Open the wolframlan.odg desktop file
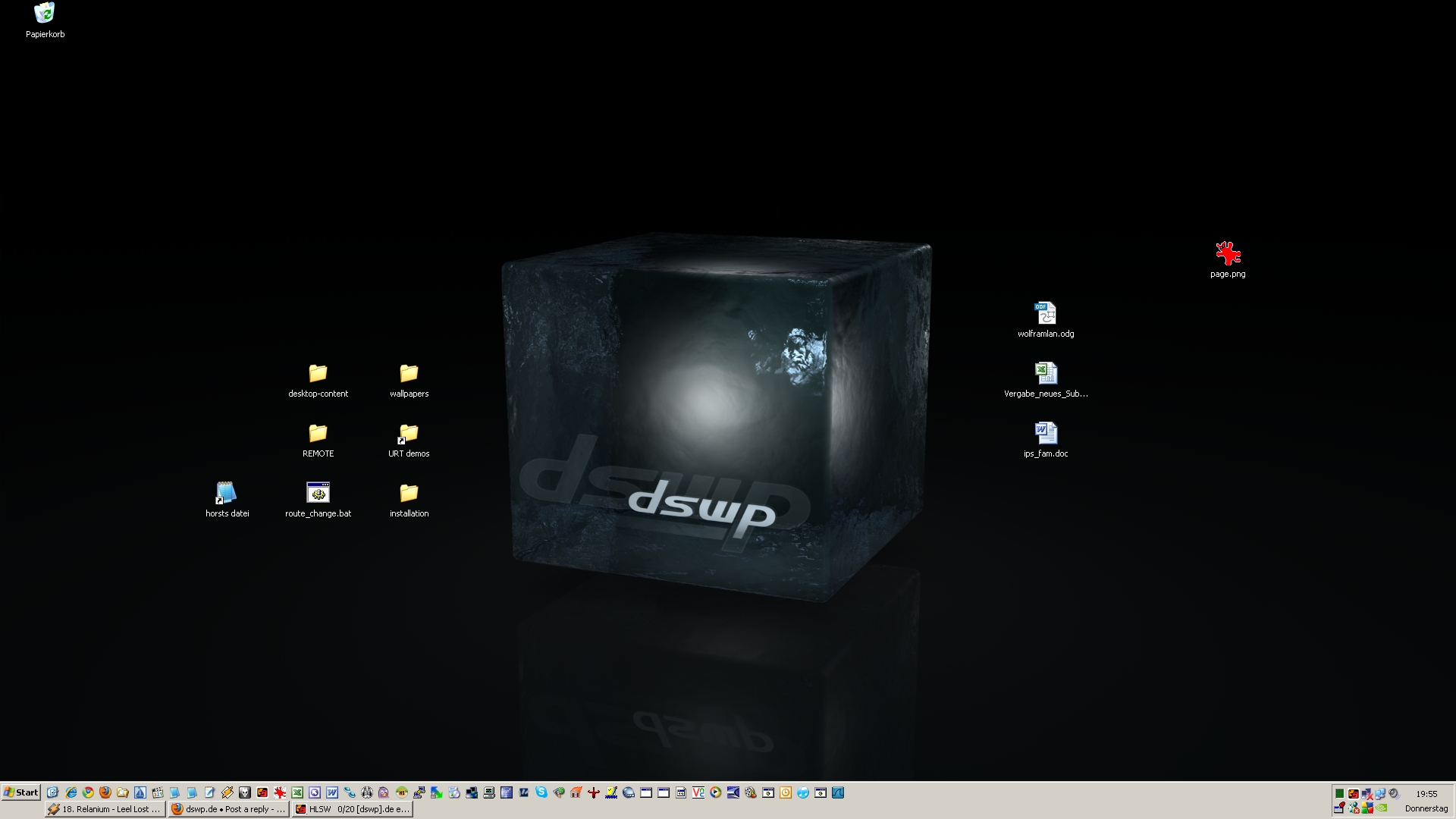Image resolution: width=1456 pixels, height=819 pixels. coord(1046,314)
